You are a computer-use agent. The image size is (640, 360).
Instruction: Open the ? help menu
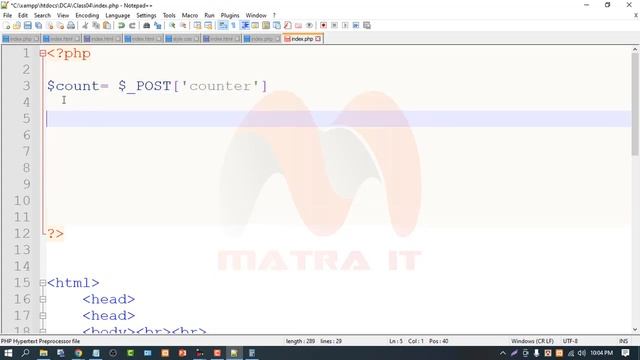coord(274,15)
